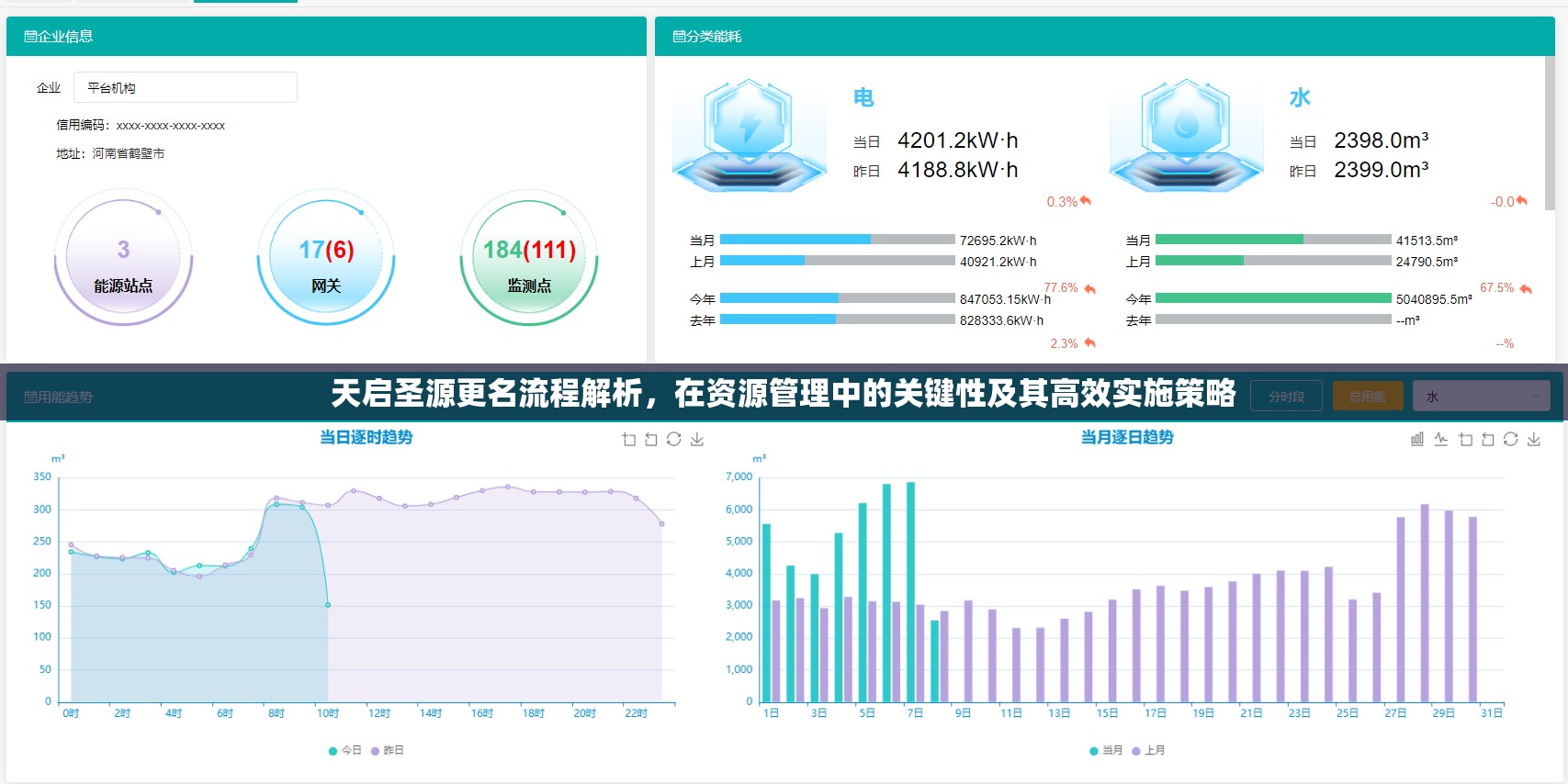Click the 41513.5m³ monthly water value
Image resolution: width=1568 pixels, height=784 pixels.
pos(1427,241)
